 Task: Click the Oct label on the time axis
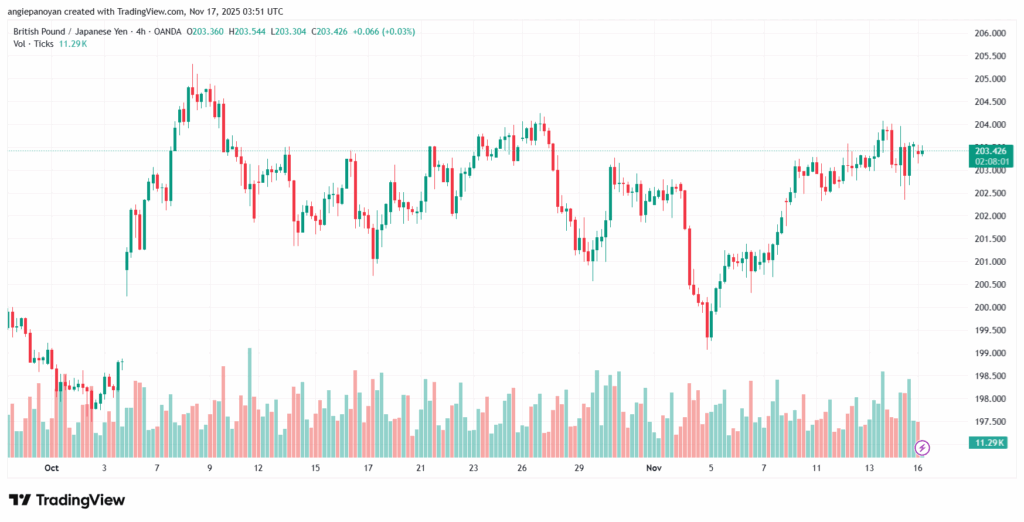click(52, 467)
